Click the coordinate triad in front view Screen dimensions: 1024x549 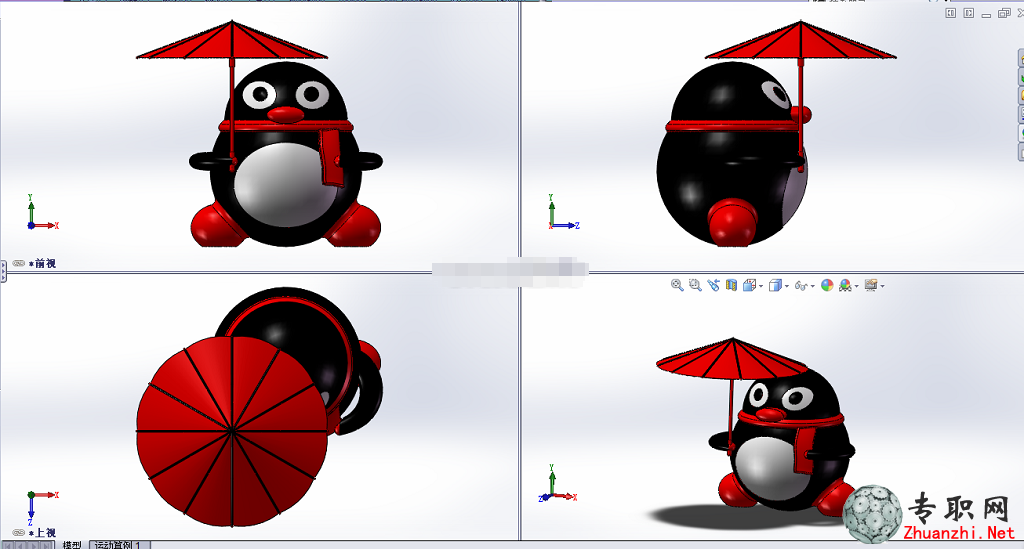40,213
